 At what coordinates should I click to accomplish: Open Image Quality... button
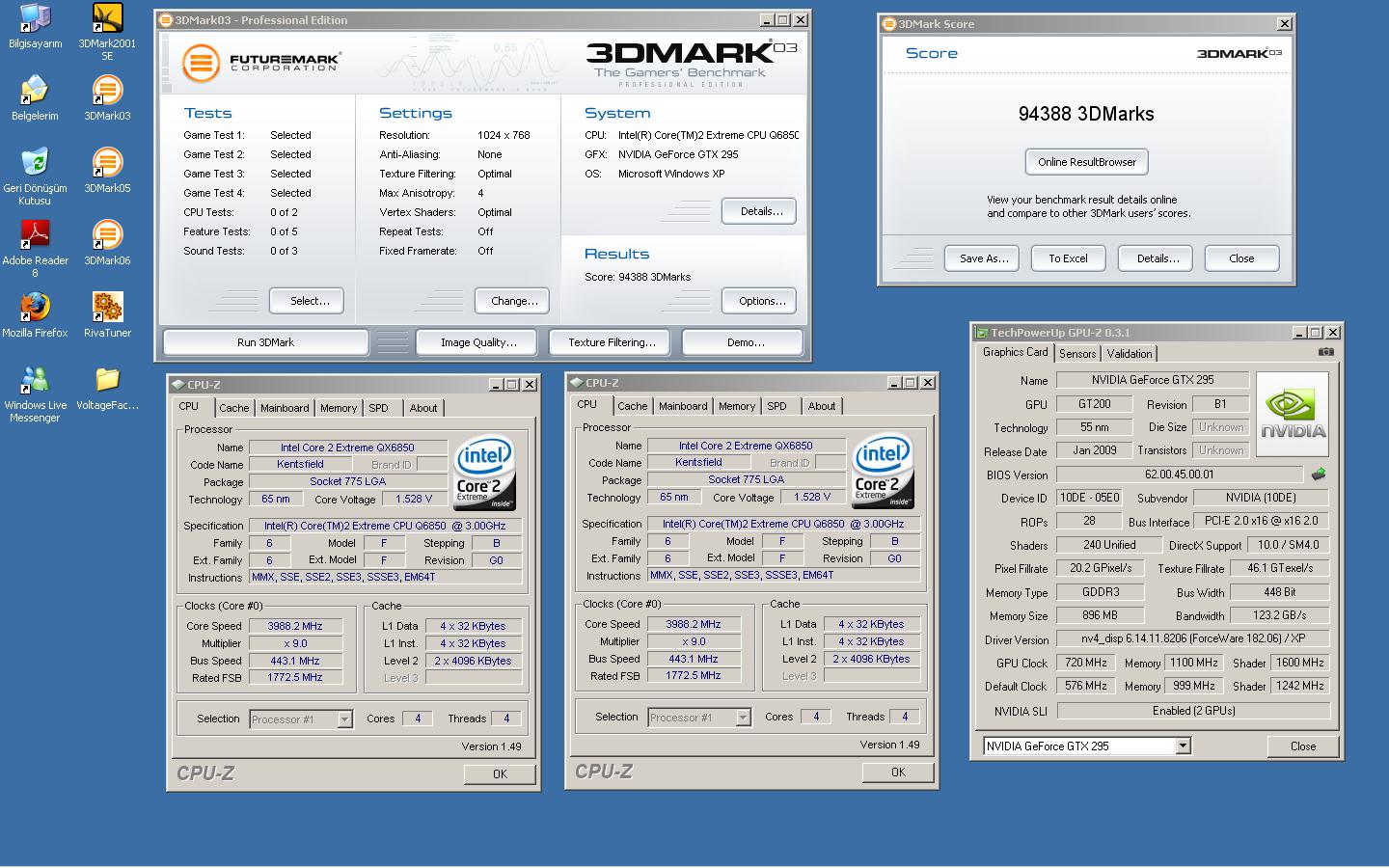[x=478, y=342]
